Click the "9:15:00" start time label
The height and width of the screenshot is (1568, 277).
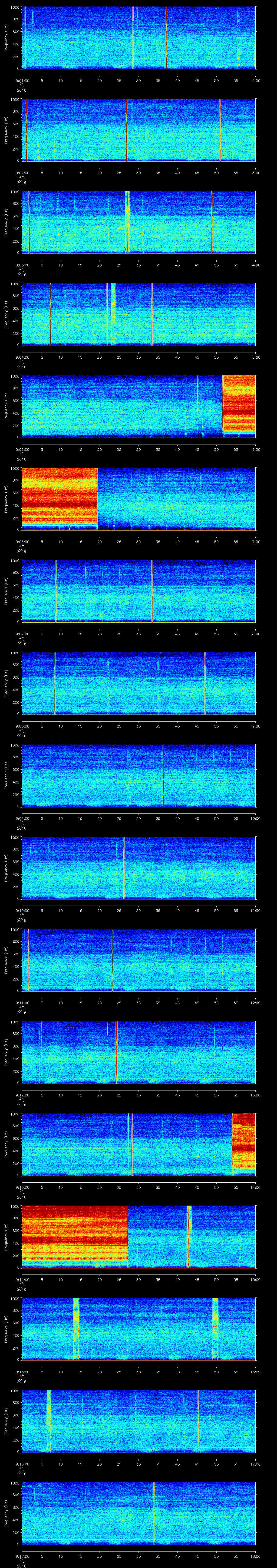click(x=21, y=1371)
